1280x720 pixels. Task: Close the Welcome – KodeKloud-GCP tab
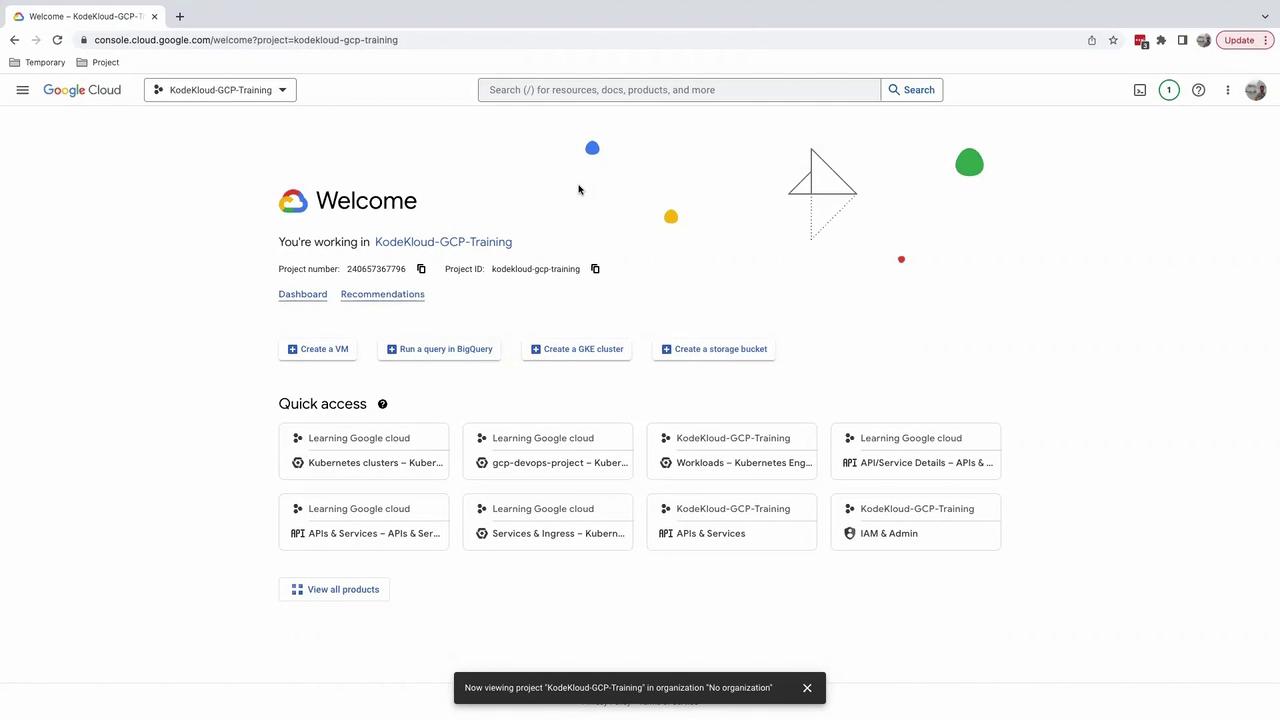coord(155,16)
